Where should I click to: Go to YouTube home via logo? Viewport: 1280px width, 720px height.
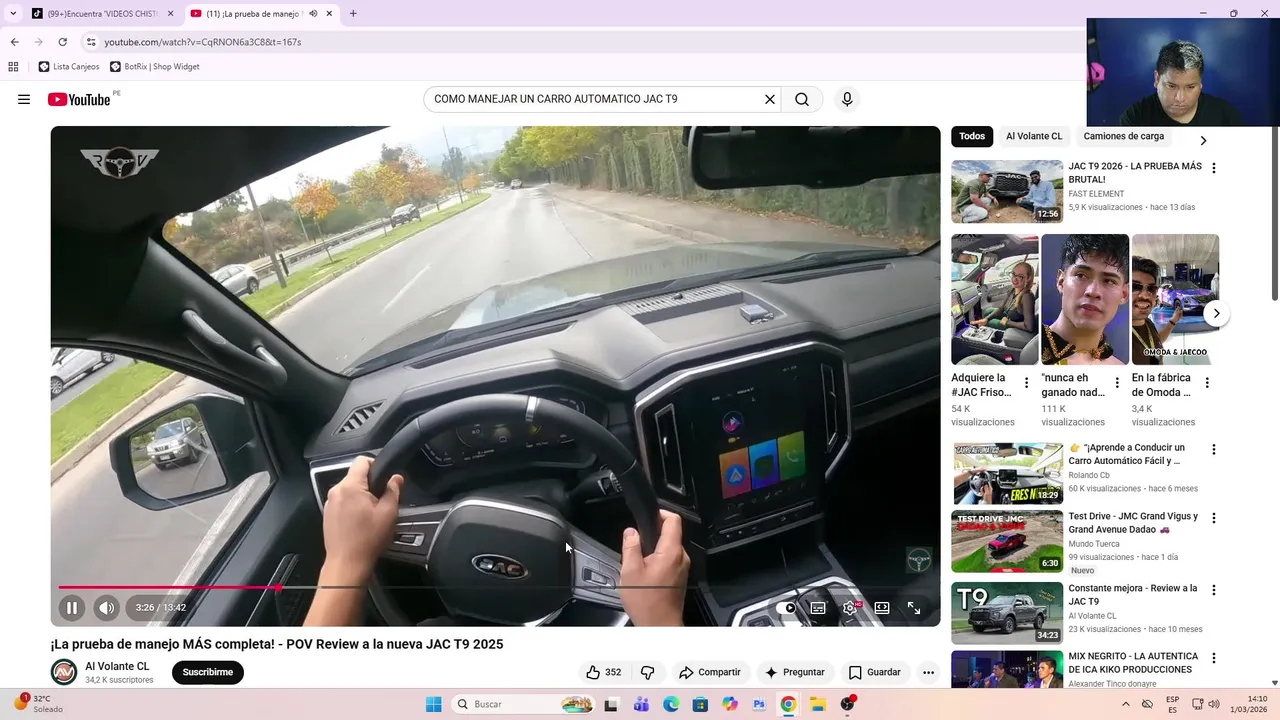point(79,99)
